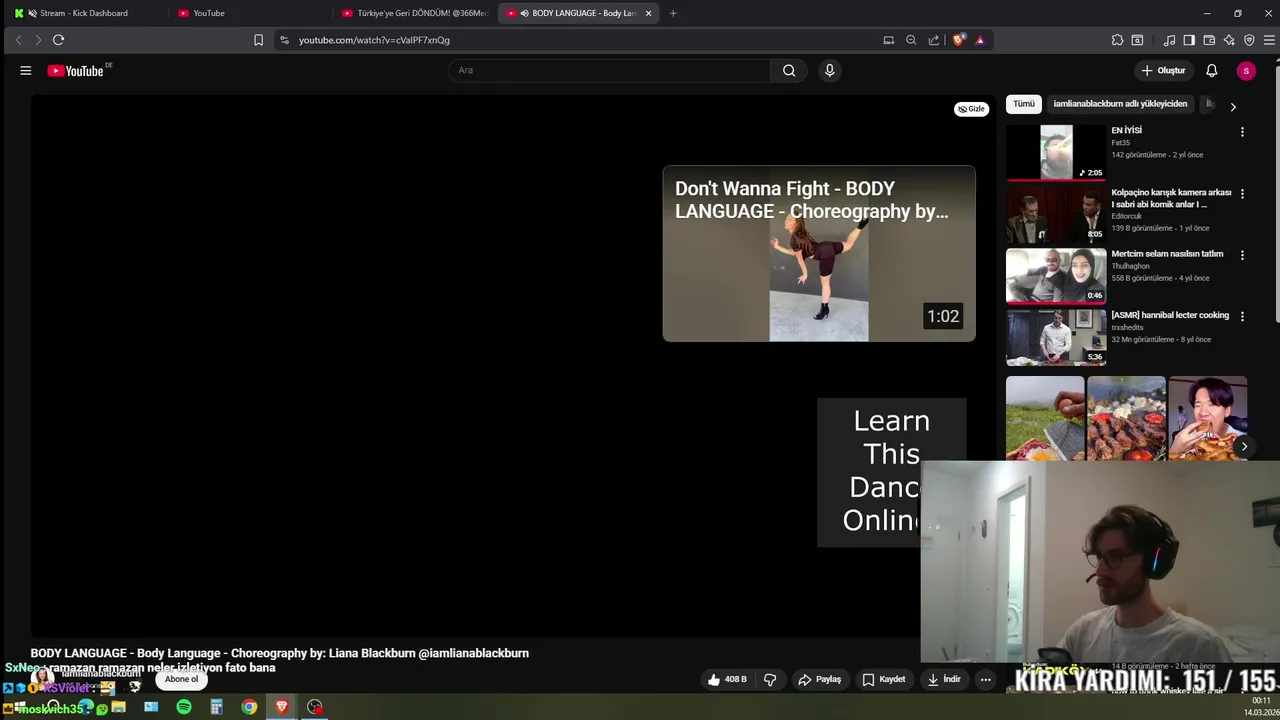Open the EN İYİSİ video thumbnail

pyautogui.click(x=1056, y=152)
